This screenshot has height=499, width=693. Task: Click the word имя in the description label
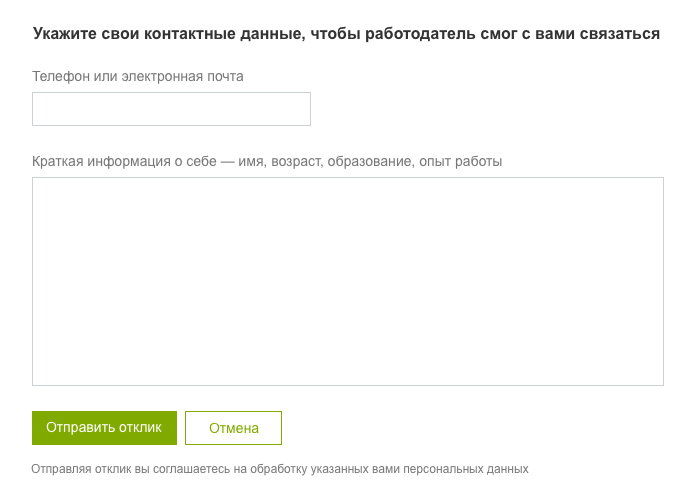pos(251,160)
